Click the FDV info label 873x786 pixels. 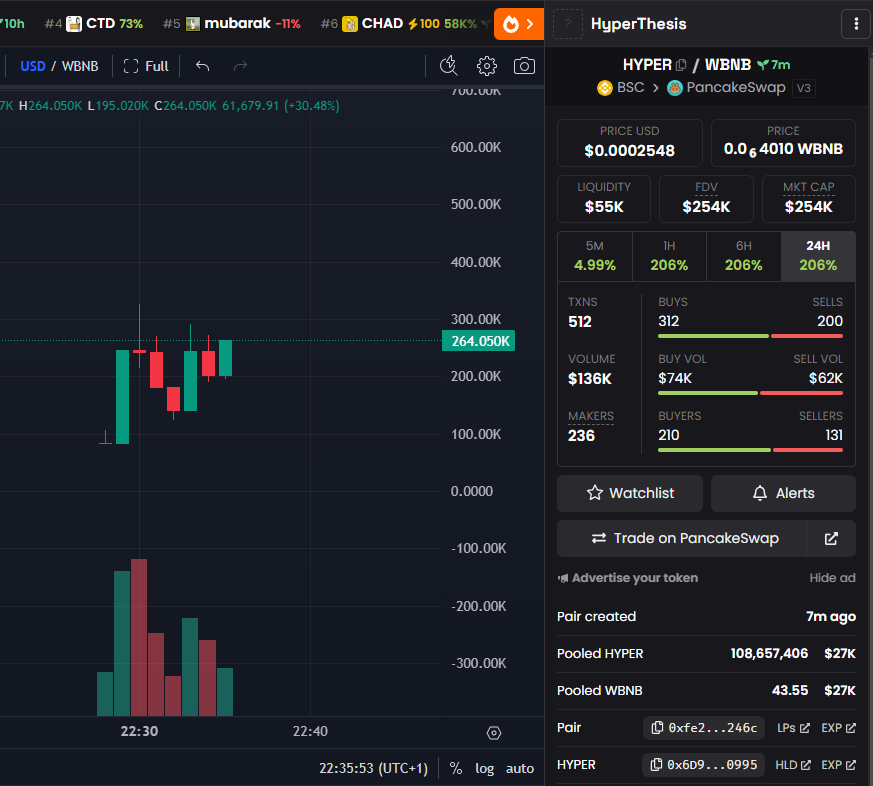tap(706, 187)
